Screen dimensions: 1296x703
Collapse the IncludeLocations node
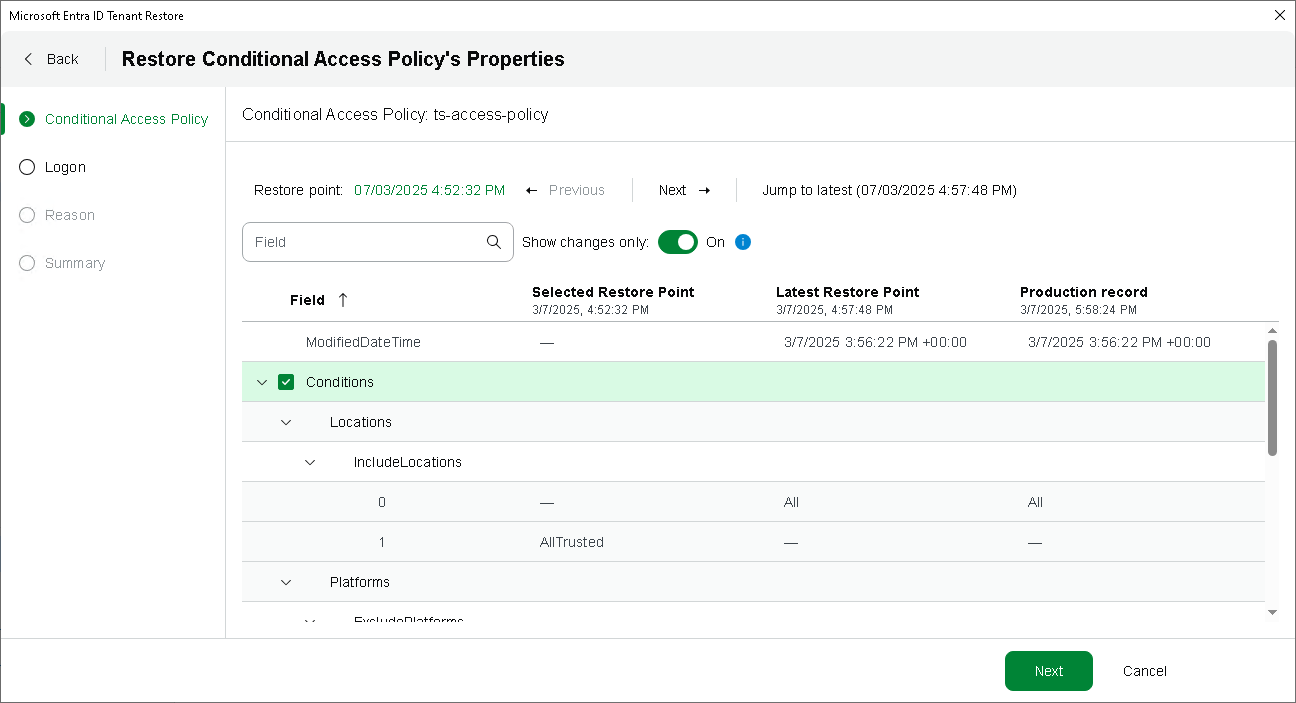coord(310,462)
